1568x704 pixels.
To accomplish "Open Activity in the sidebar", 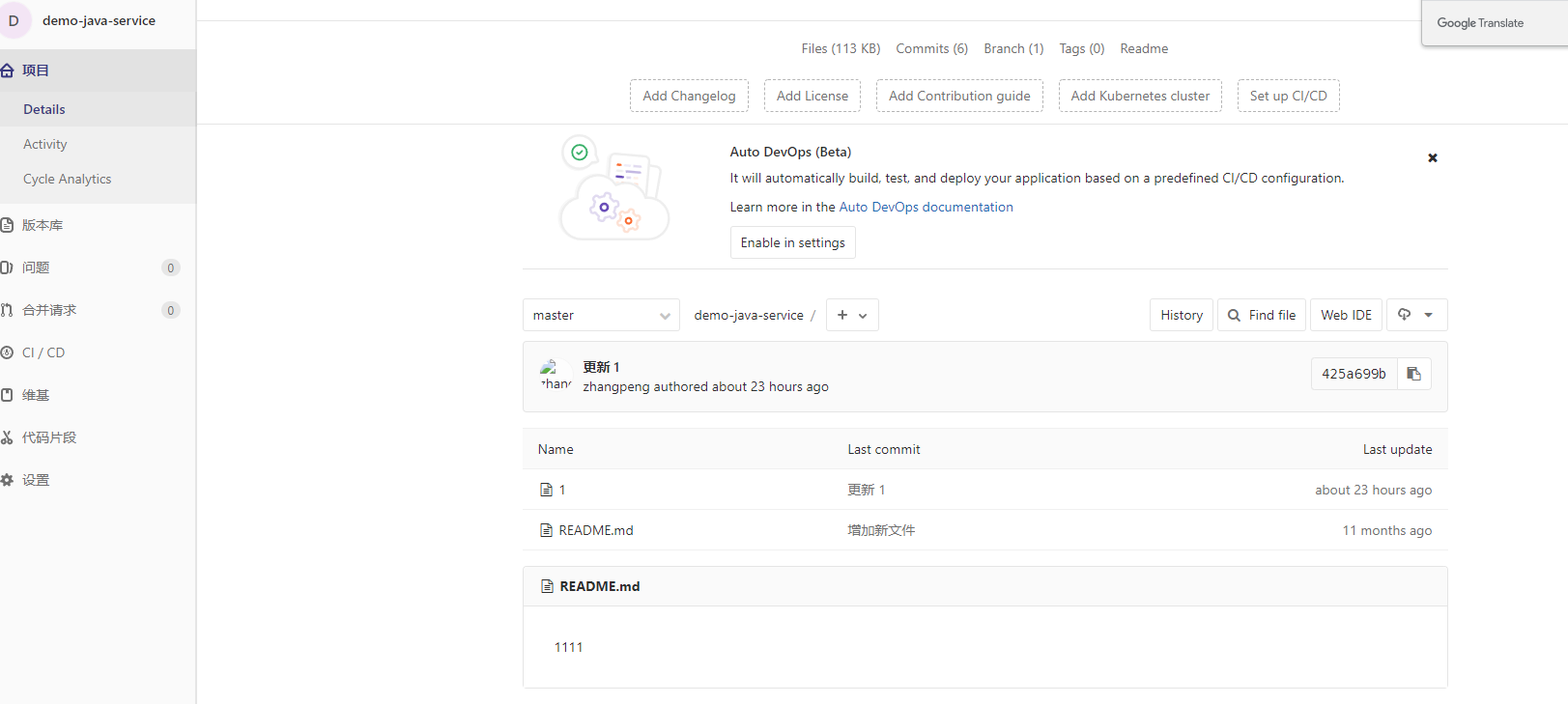I will pyautogui.click(x=45, y=144).
